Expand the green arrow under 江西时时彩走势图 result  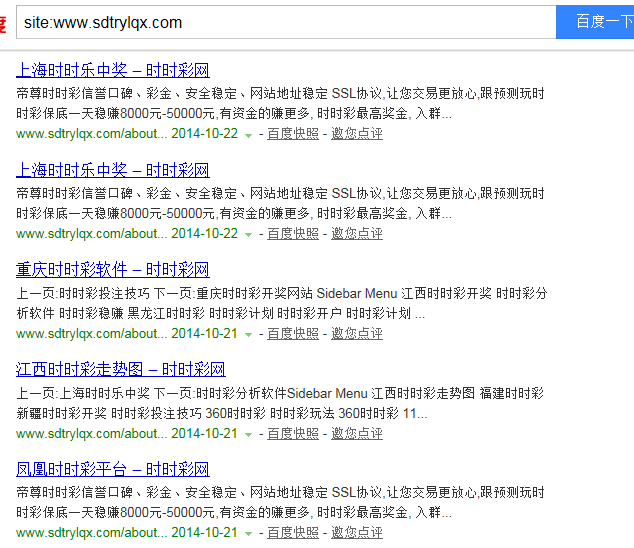point(249,435)
